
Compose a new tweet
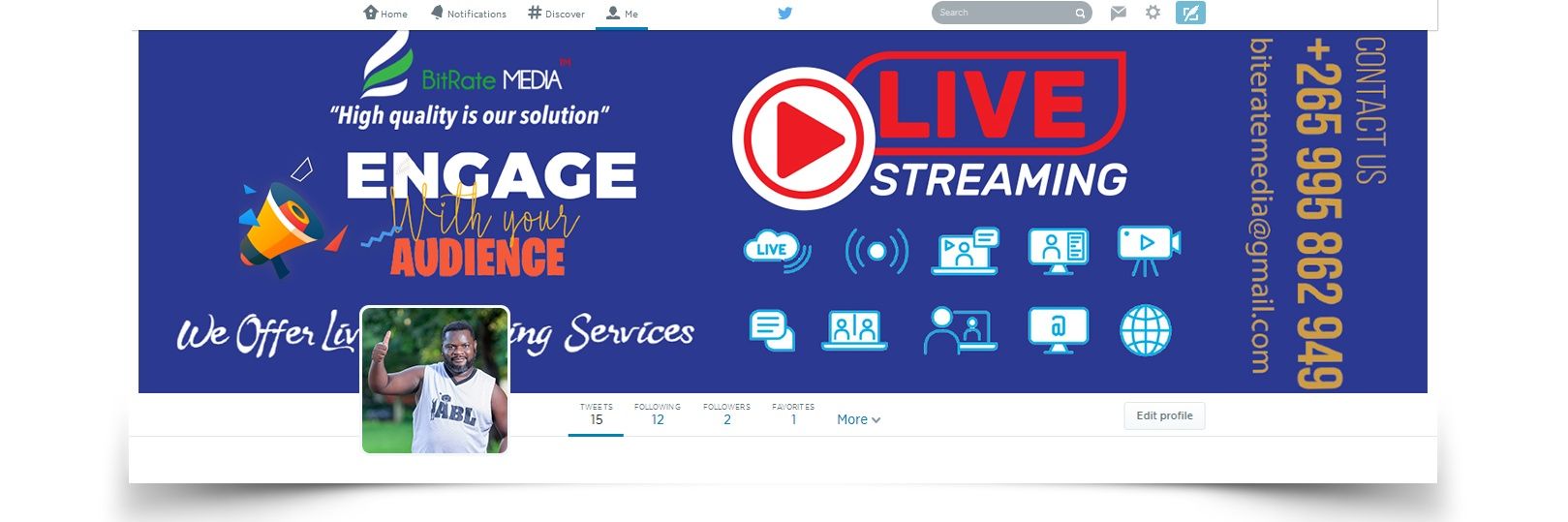[1190, 13]
